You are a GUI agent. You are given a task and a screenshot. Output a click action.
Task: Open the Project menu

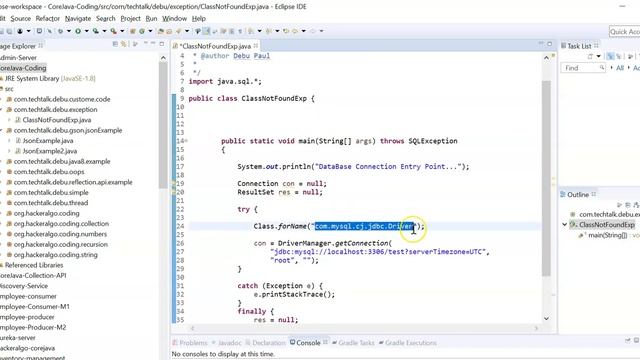pos(130,18)
